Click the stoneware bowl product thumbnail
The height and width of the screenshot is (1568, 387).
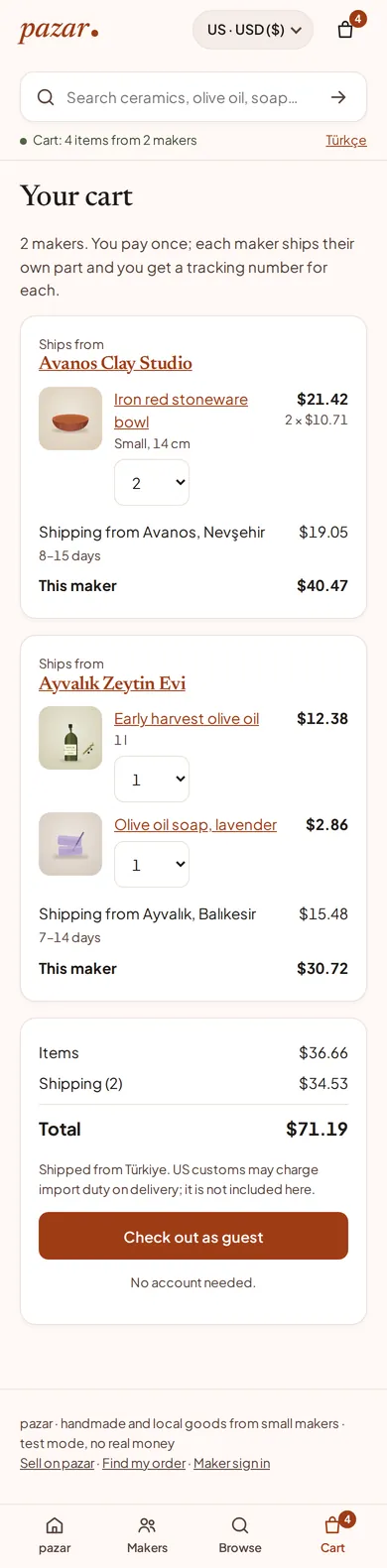70,419
